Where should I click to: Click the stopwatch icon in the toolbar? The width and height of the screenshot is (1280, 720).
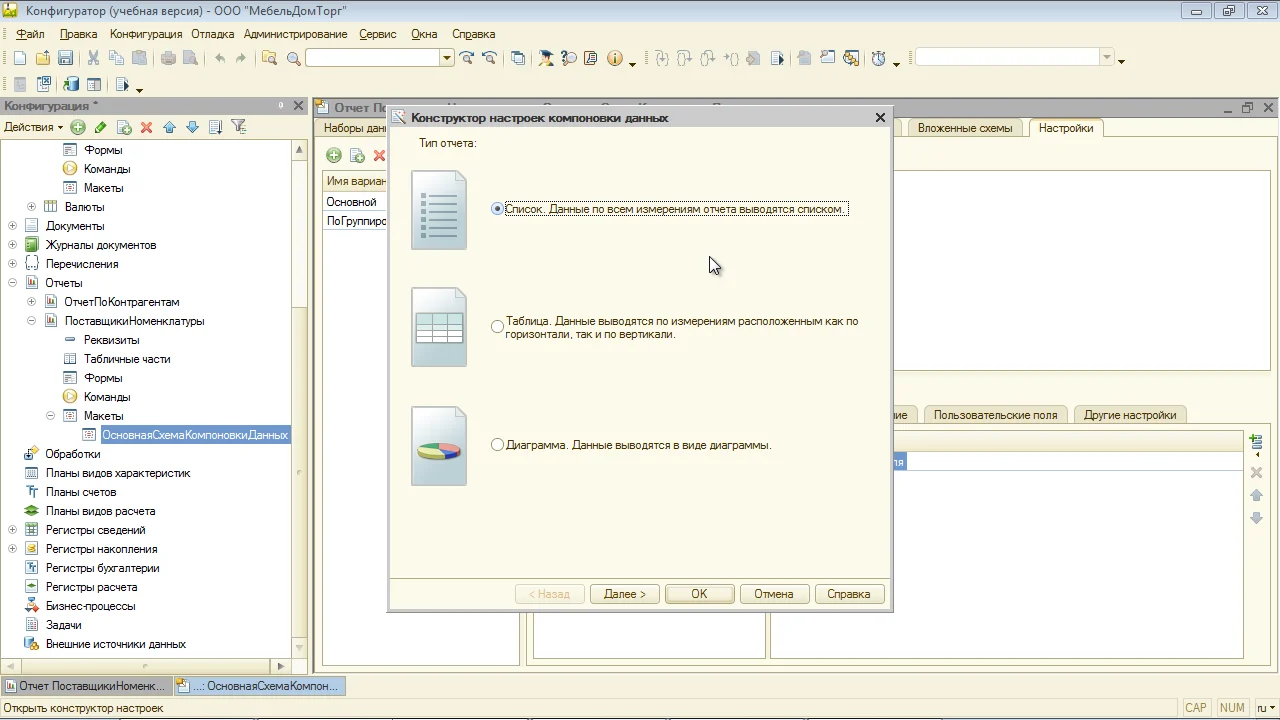click(878, 59)
